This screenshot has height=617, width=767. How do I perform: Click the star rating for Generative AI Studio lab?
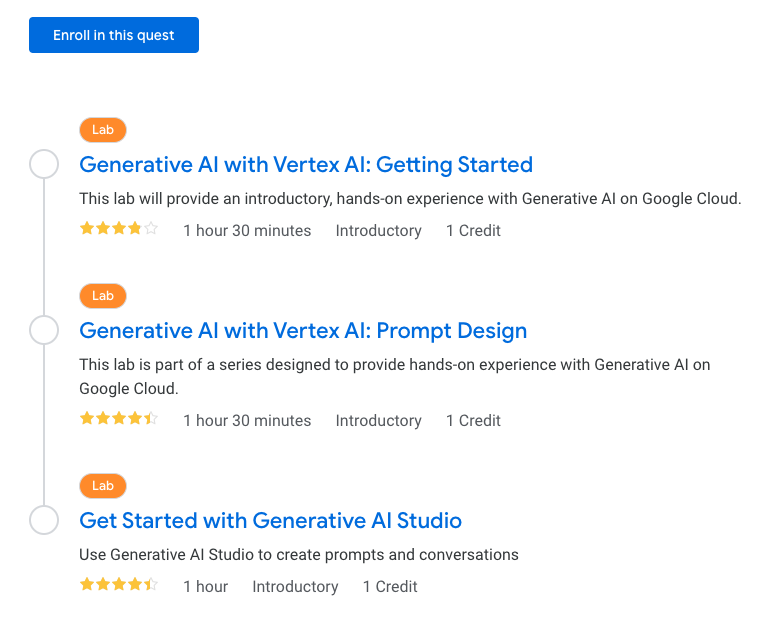(x=119, y=585)
